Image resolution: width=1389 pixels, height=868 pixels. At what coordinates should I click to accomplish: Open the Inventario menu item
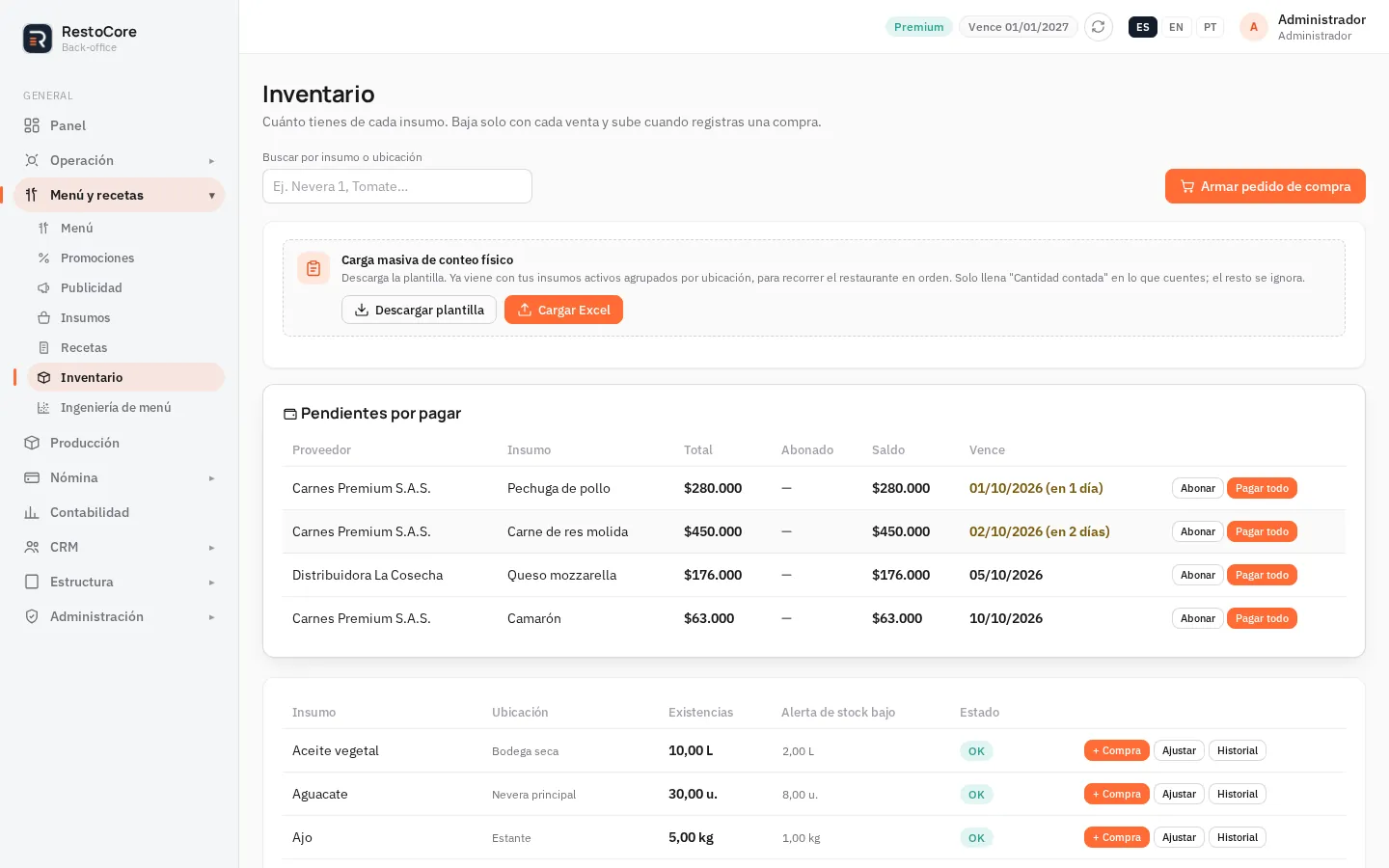pyautogui.click(x=125, y=377)
